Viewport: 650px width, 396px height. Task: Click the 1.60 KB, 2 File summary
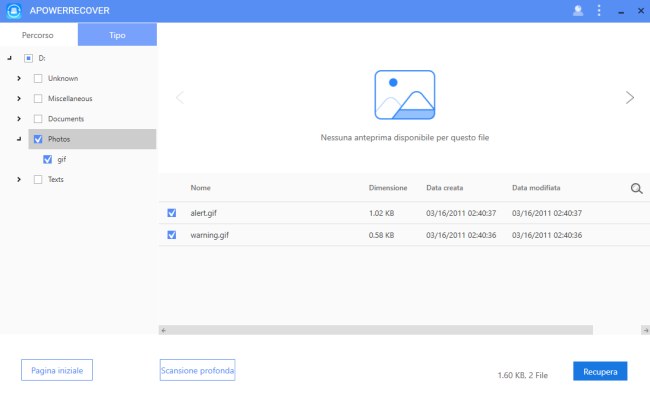[523, 375]
